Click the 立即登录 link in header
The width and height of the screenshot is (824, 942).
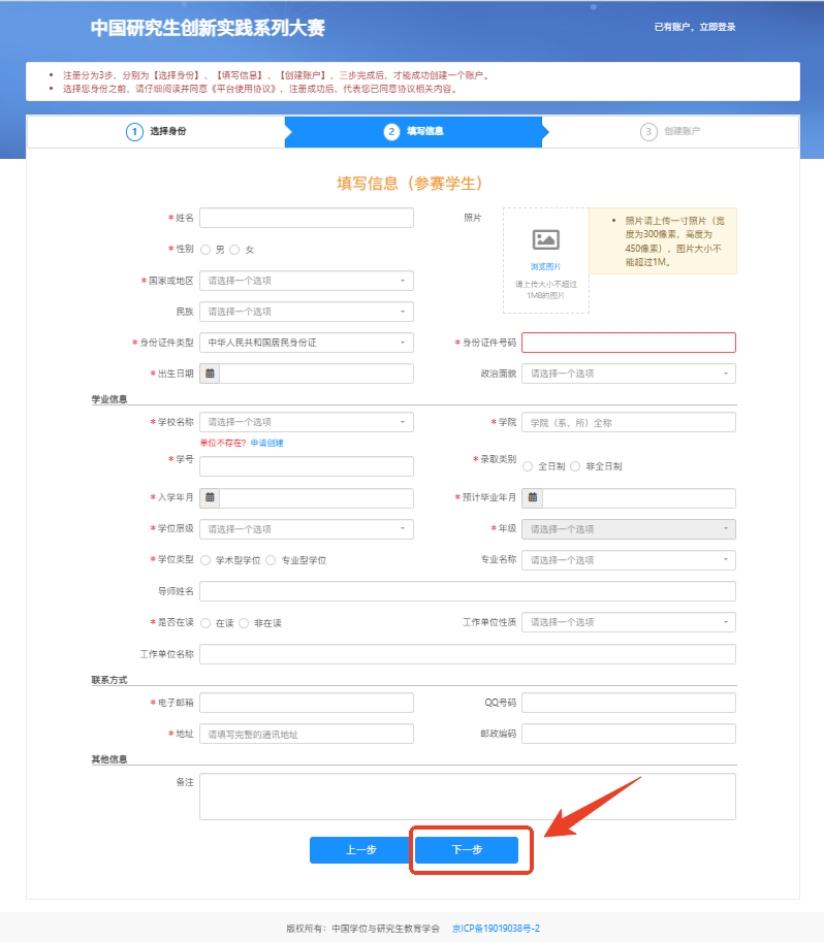(717, 27)
